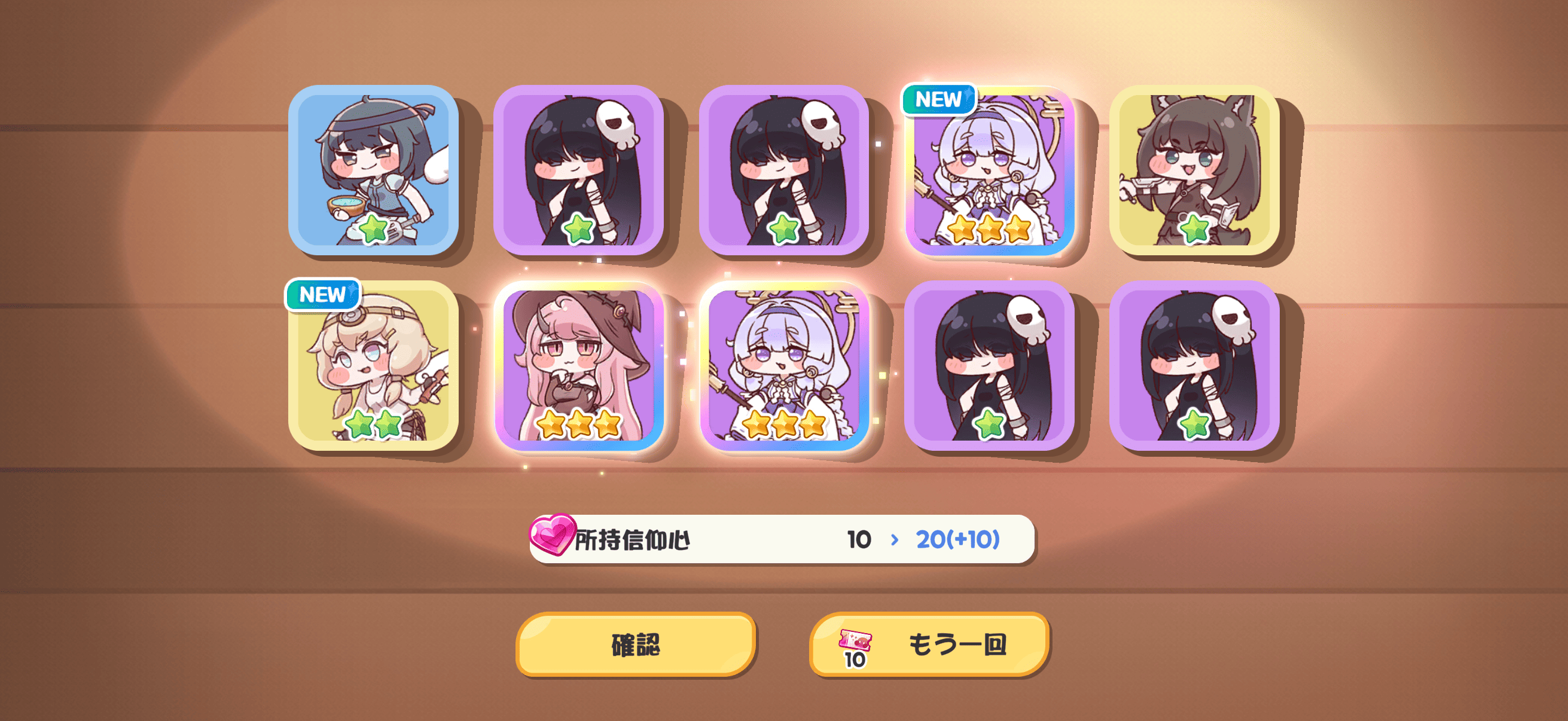
Task: Click the NEW badge on the top-row card
Action: 938,99
